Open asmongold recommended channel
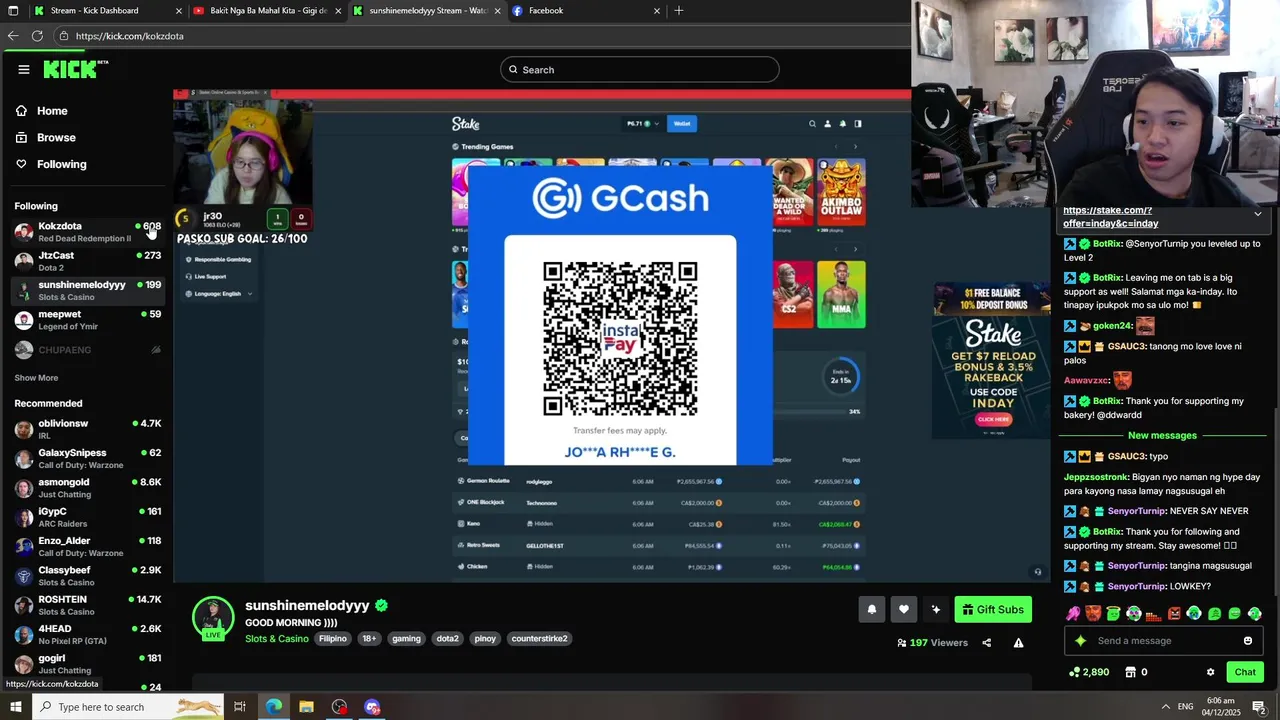Viewport: 1280px width, 720px height. click(88, 488)
